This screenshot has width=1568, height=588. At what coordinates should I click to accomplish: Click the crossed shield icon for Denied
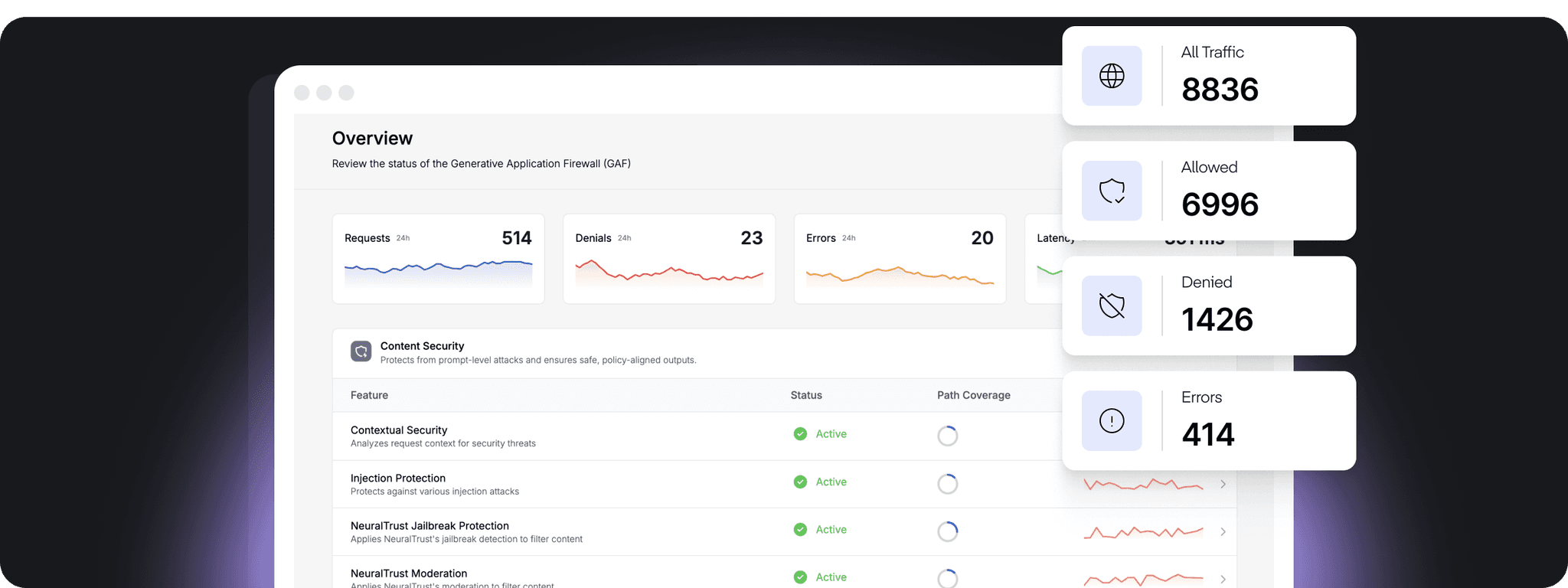(1112, 305)
